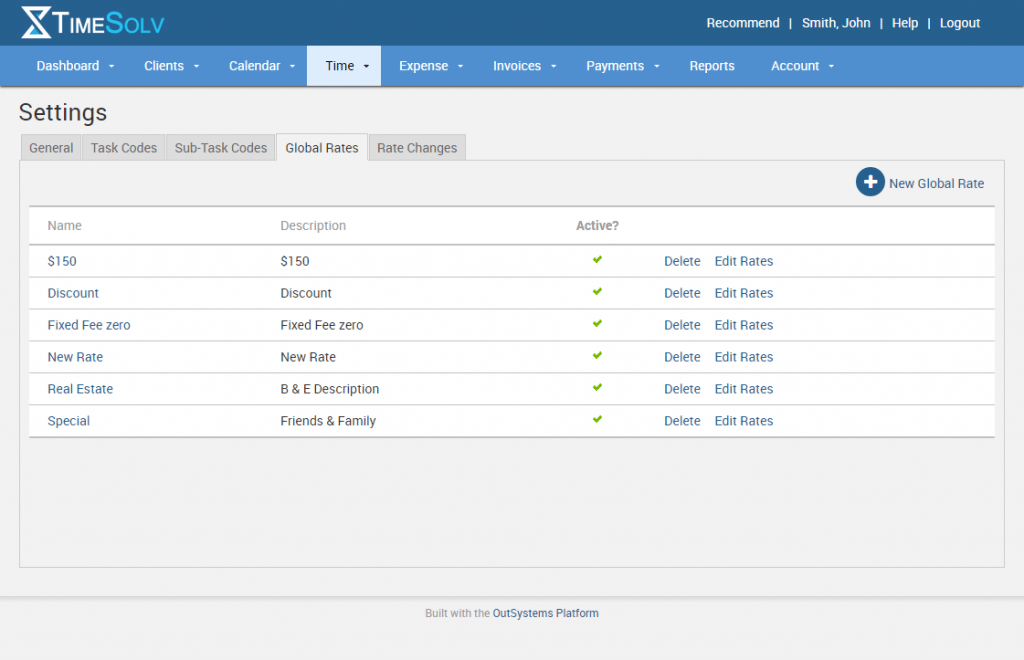The width and height of the screenshot is (1024, 660).
Task: Open the Rate Changes tab
Action: point(417,148)
